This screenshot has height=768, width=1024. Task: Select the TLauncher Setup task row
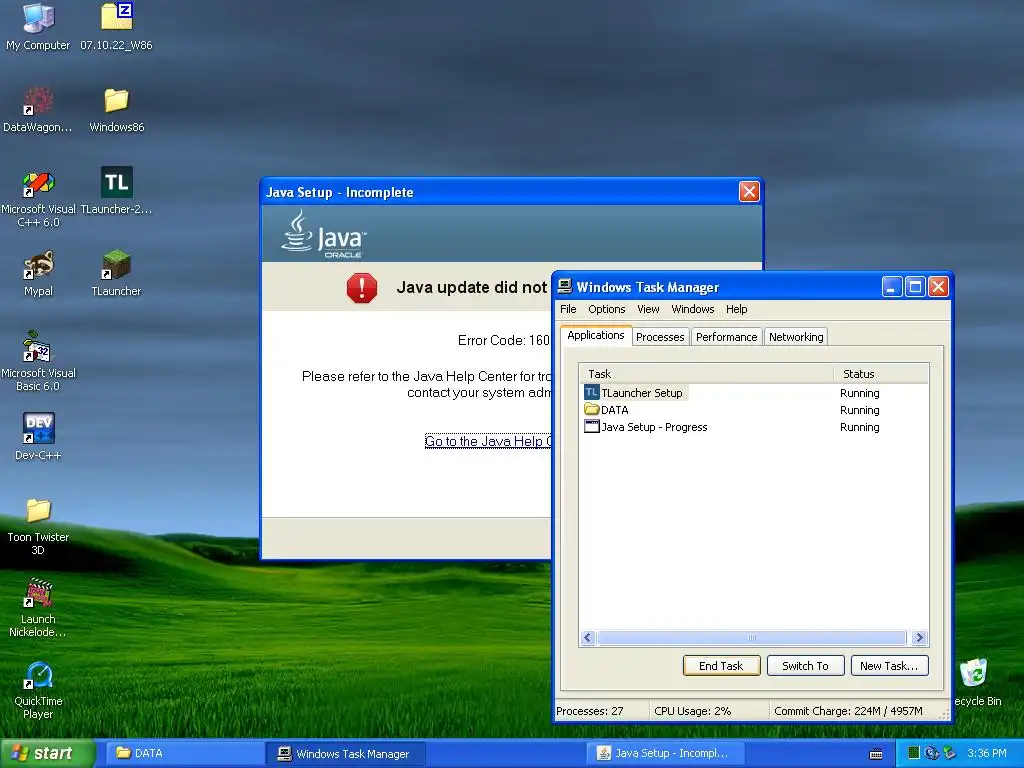(x=754, y=392)
